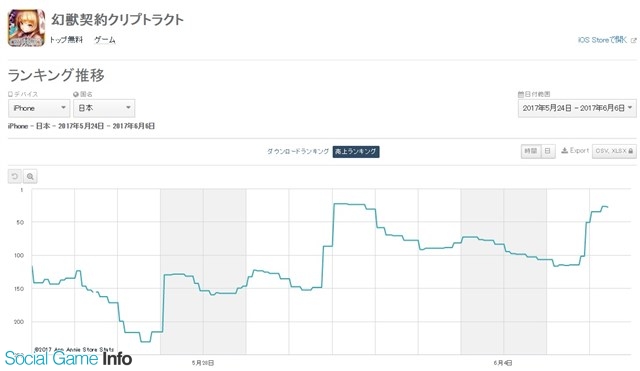The image size is (640, 371).
Task: Click the calendar icon by date range label
Action: click(521, 94)
